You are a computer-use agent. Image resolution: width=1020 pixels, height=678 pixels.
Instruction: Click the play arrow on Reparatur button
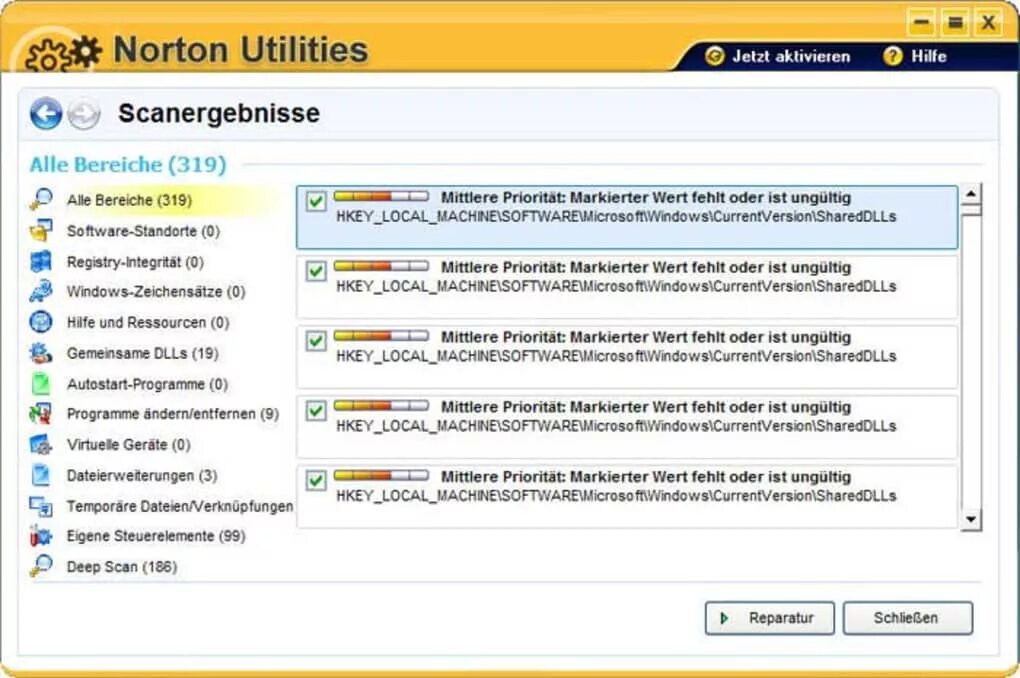[724, 618]
